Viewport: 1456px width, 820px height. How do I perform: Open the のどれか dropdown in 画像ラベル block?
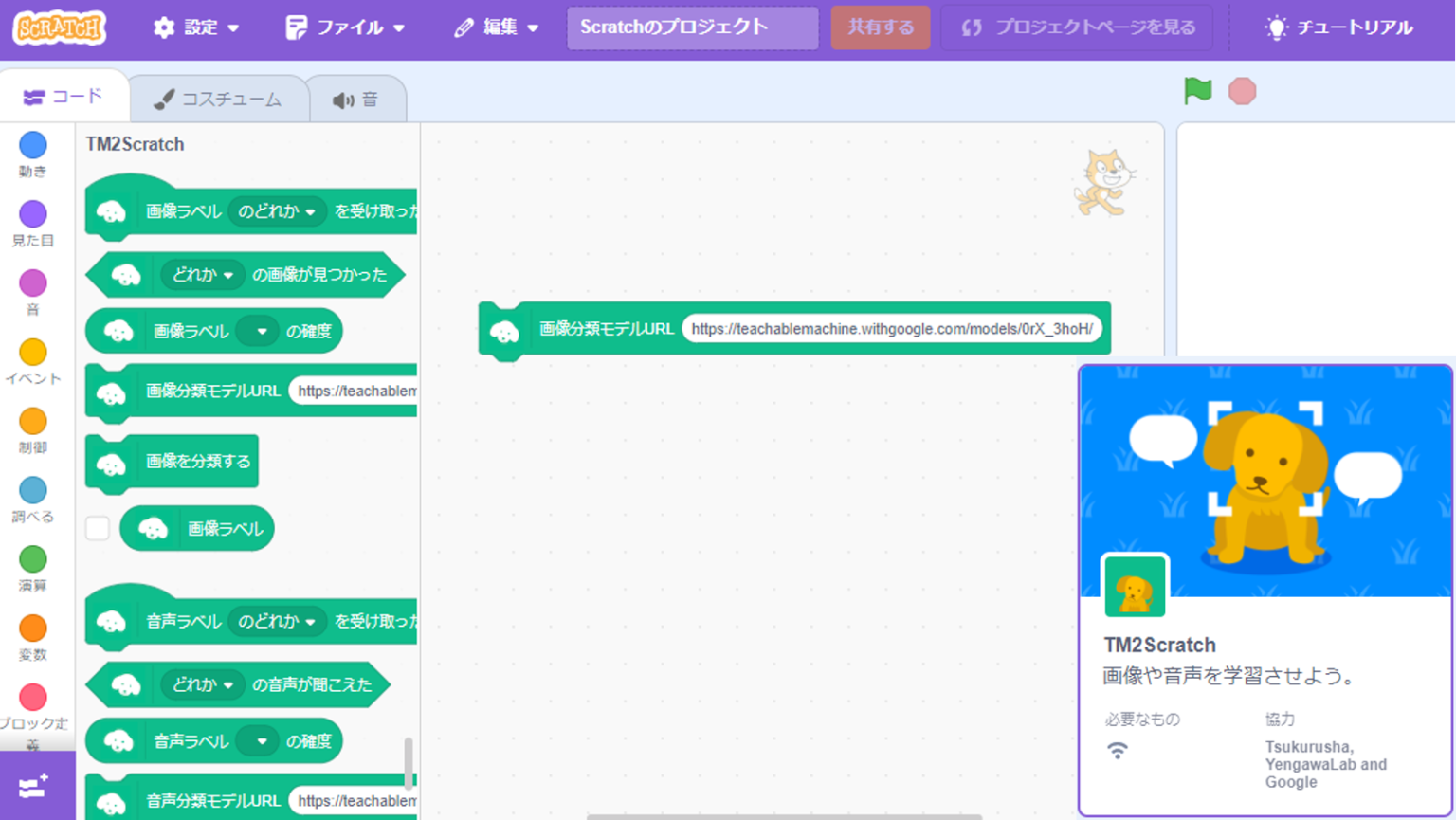click(x=278, y=211)
